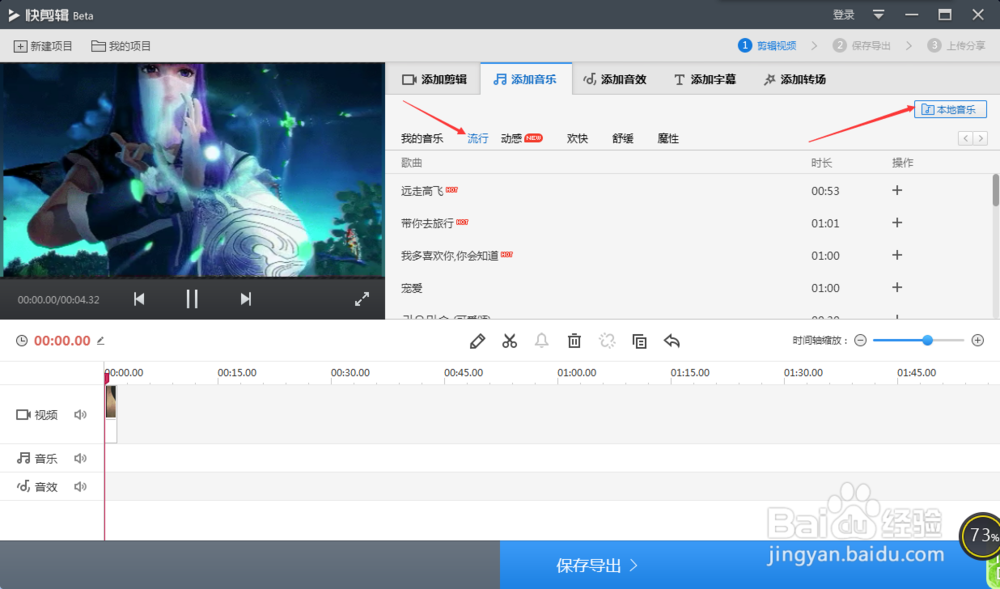Zoom in timeline with plus icon
Screen dimensions: 1000x589
978,340
